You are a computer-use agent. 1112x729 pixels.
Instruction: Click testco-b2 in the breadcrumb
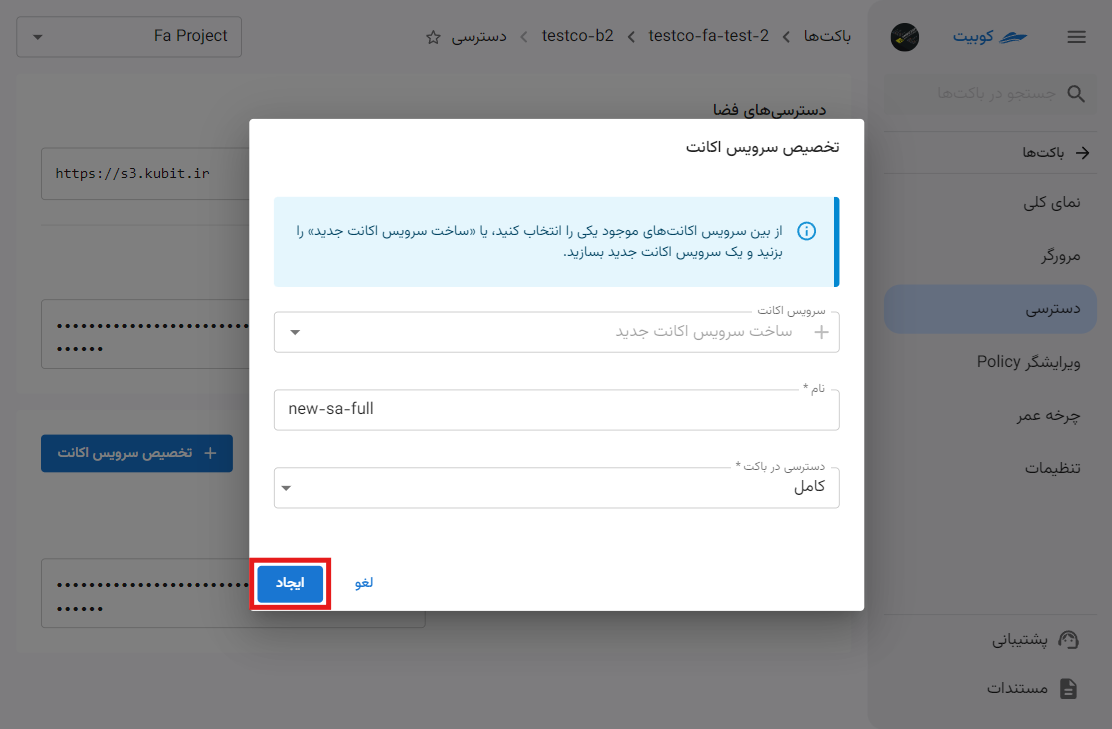pyautogui.click(x=577, y=36)
